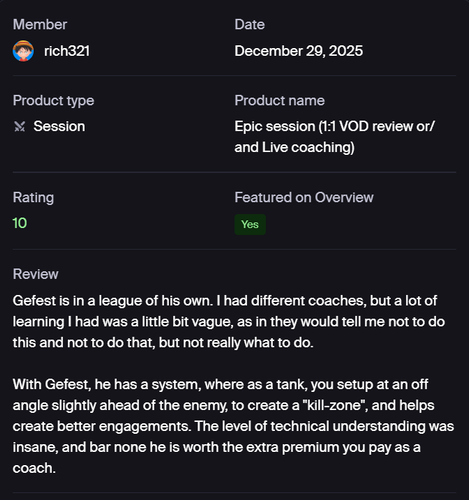Click the Featured on Overview label
This screenshot has width=469, height=500.
coord(304,197)
